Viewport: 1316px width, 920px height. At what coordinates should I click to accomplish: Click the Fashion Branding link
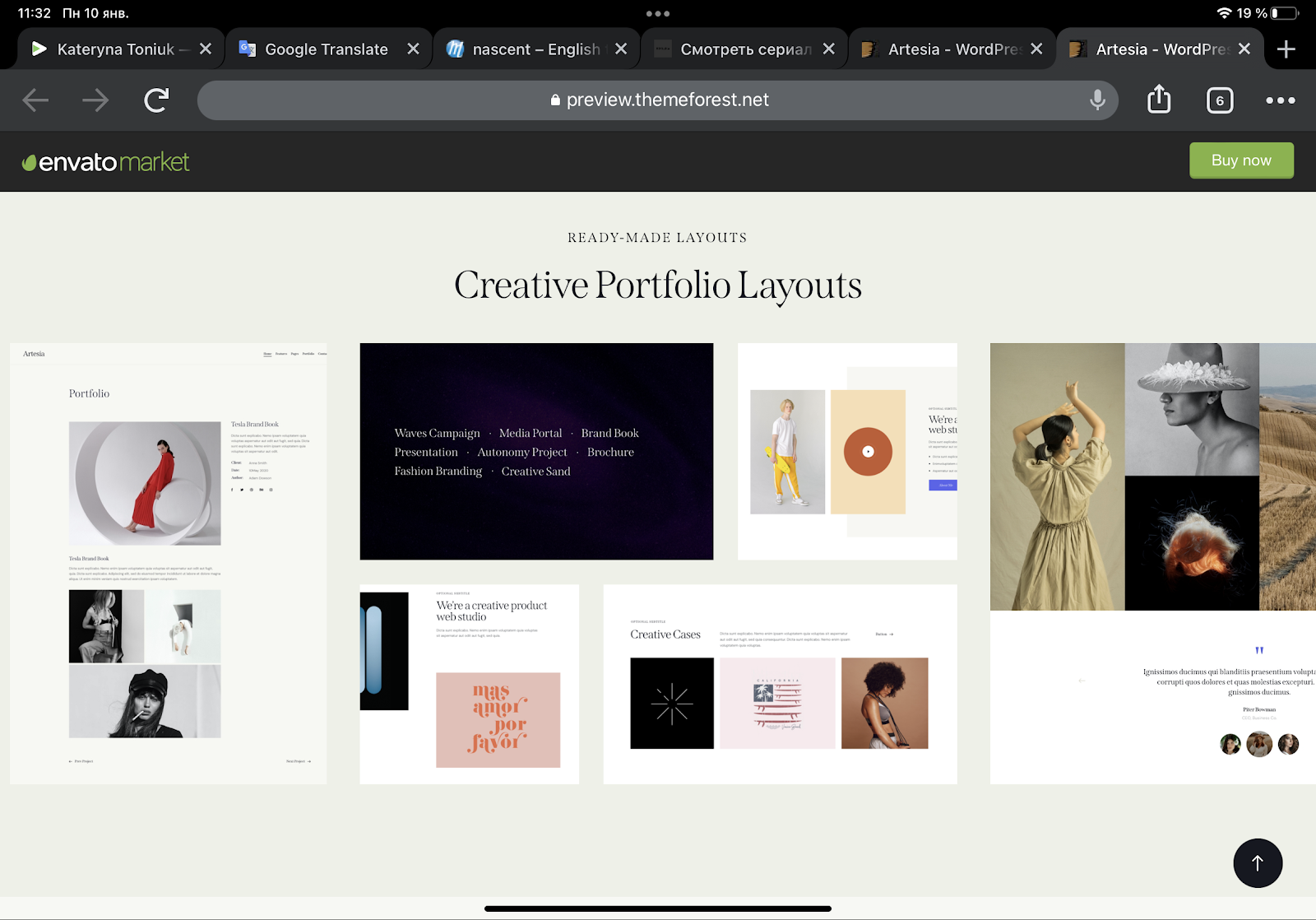click(438, 472)
